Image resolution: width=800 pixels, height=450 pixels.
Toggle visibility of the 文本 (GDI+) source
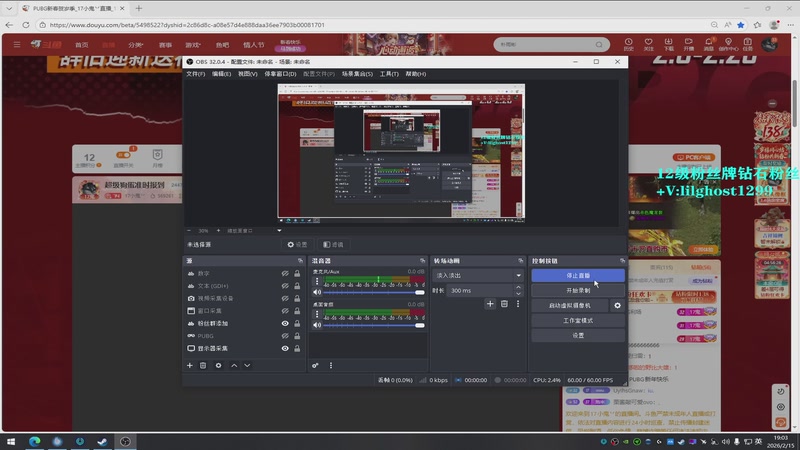[x=285, y=286]
